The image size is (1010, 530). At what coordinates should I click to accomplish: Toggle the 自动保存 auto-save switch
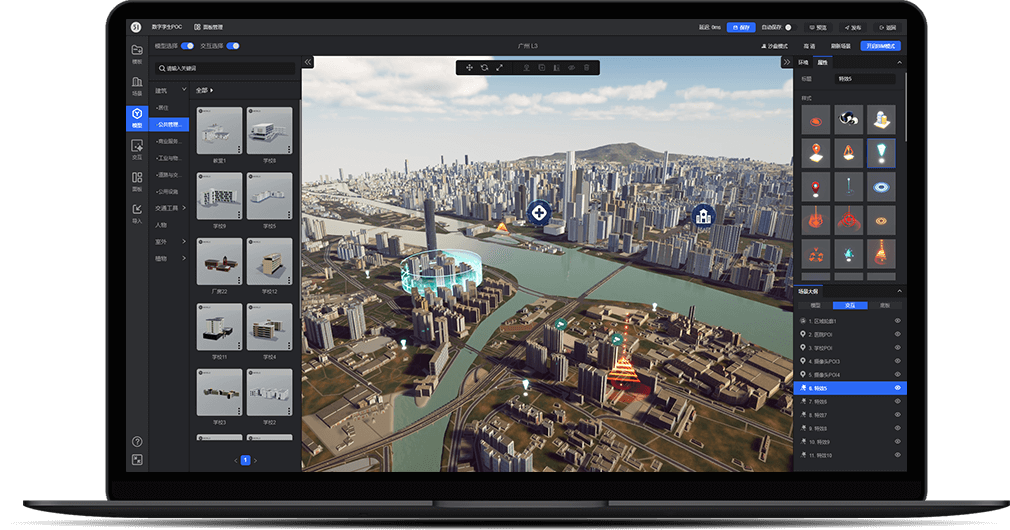click(x=788, y=27)
